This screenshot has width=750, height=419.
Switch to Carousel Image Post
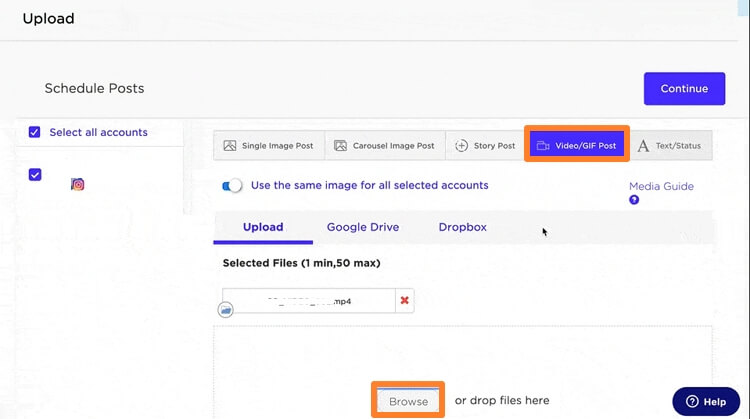384,146
